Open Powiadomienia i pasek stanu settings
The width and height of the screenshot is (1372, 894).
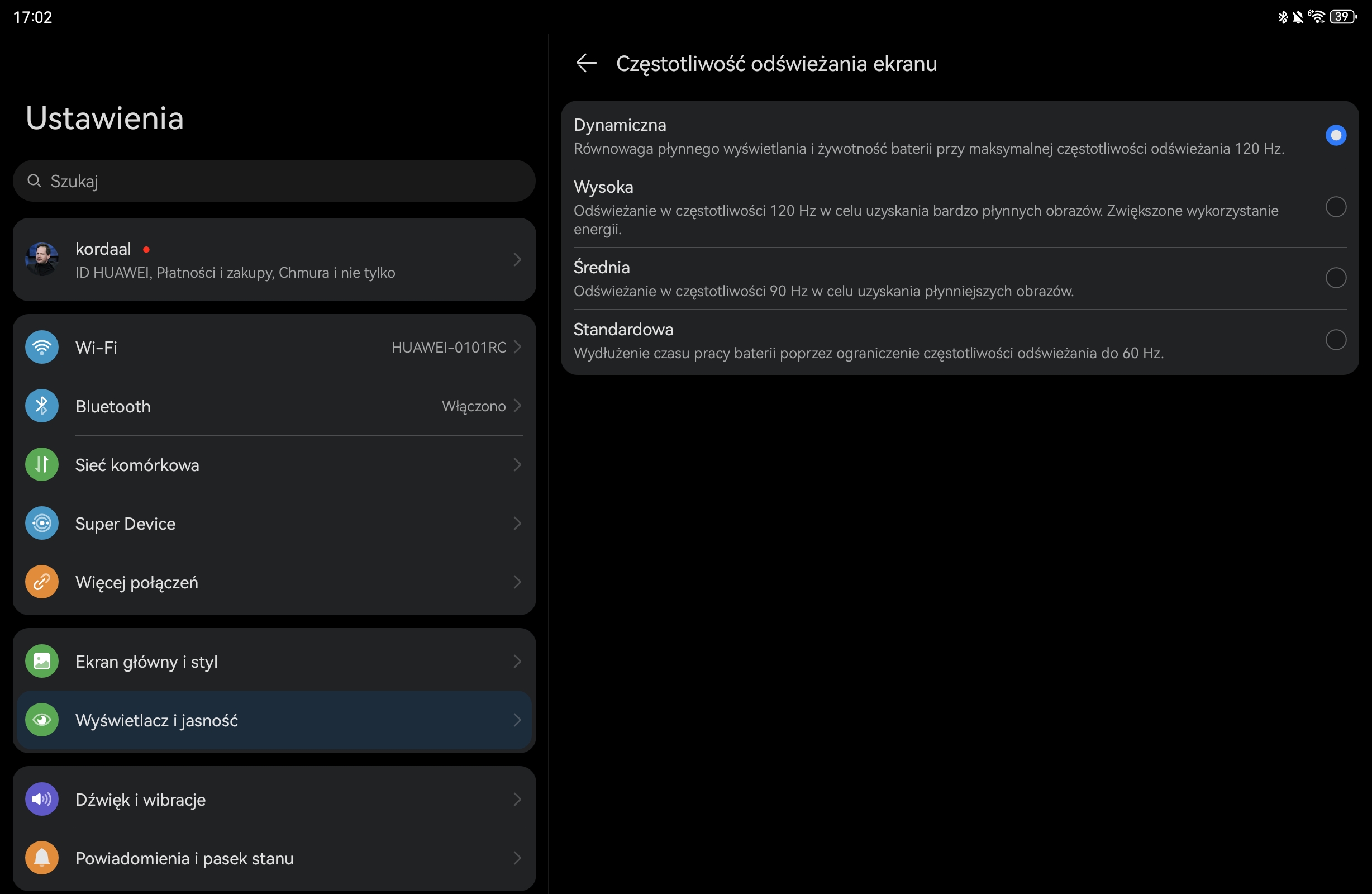click(184, 859)
